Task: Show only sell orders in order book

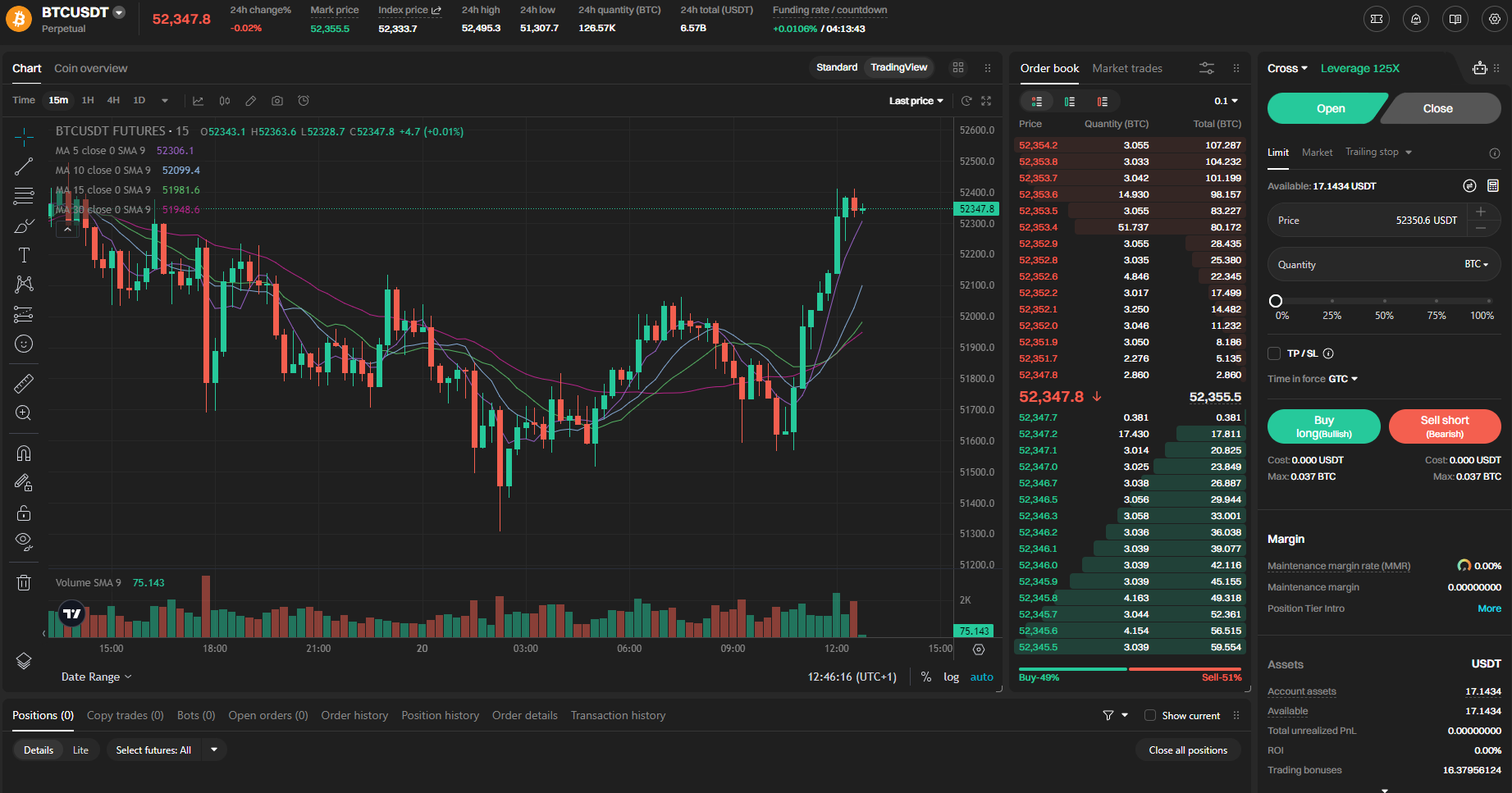Action: (x=1103, y=102)
